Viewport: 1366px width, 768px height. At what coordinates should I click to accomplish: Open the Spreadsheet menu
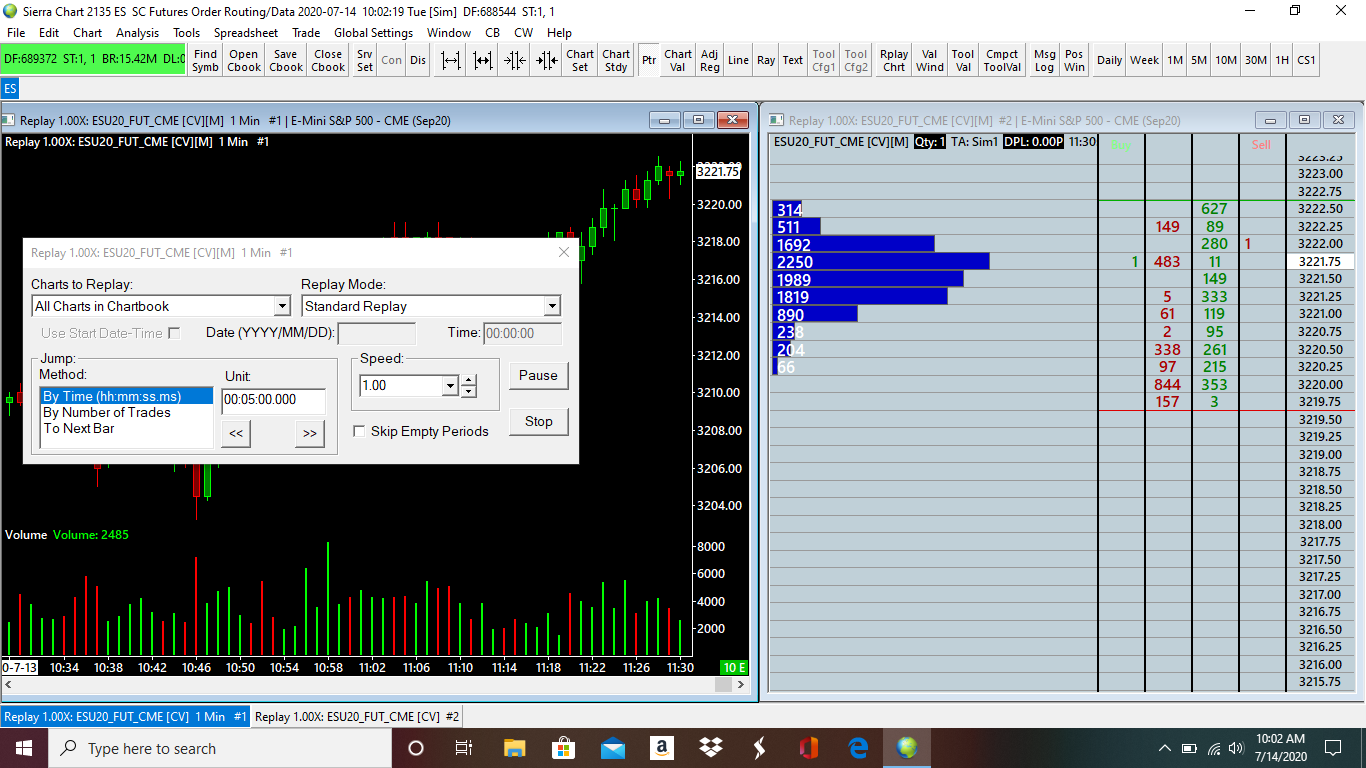pos(246,33)
